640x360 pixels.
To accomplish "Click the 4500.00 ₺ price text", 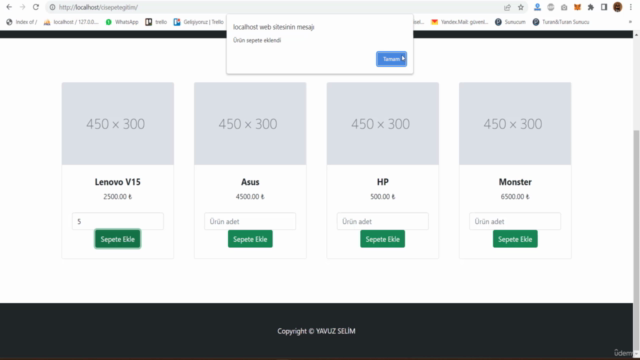I will pos(250,197).
